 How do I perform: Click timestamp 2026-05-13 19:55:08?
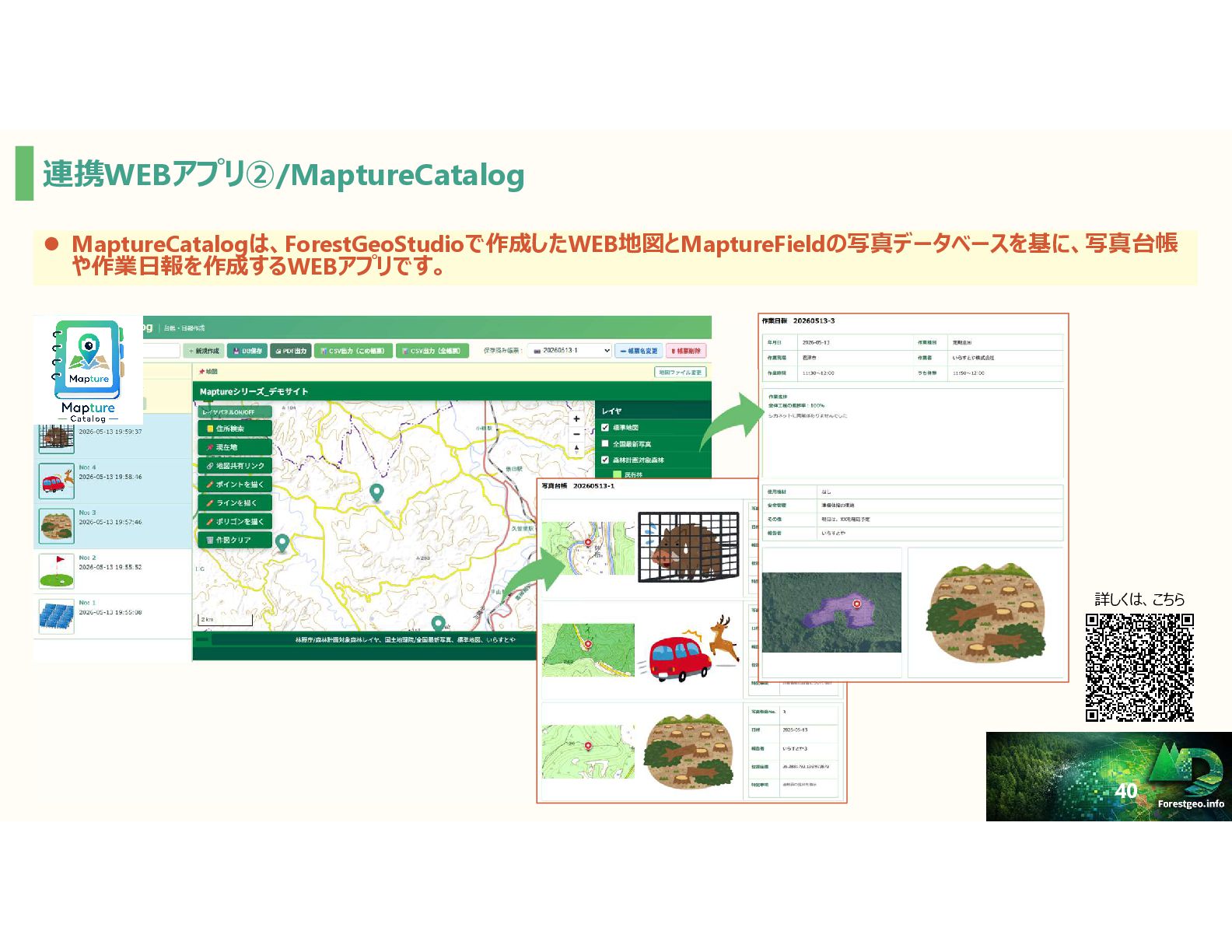click(x=110, y=612)
